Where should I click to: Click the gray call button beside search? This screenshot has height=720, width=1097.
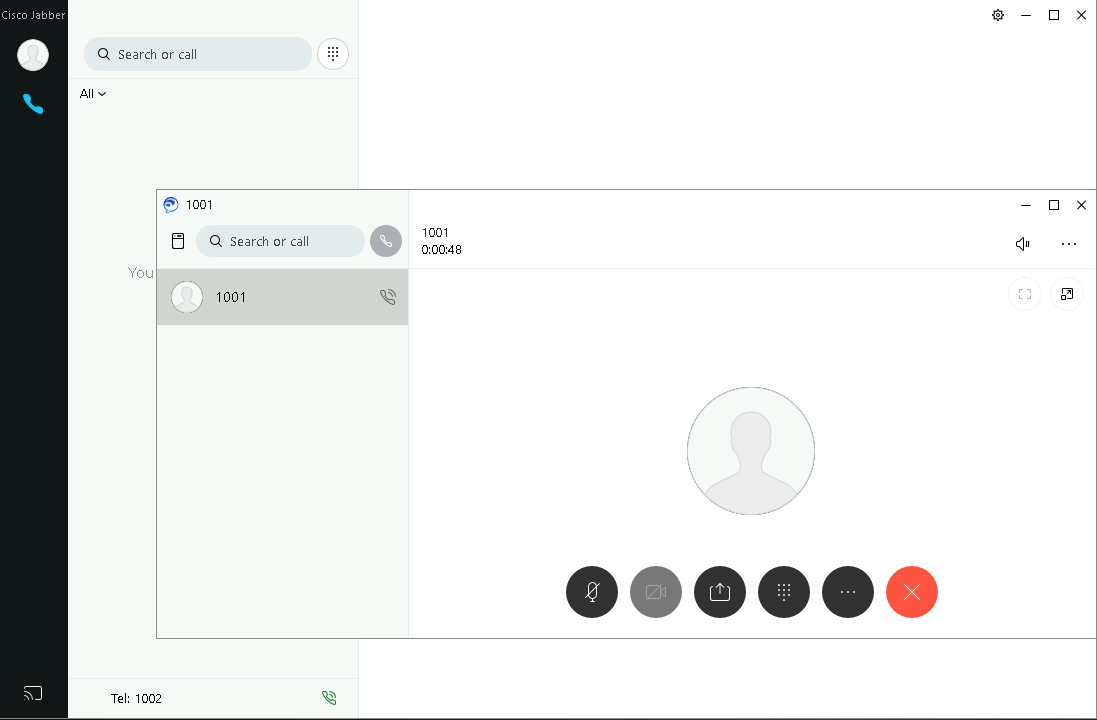coord(386,241)
